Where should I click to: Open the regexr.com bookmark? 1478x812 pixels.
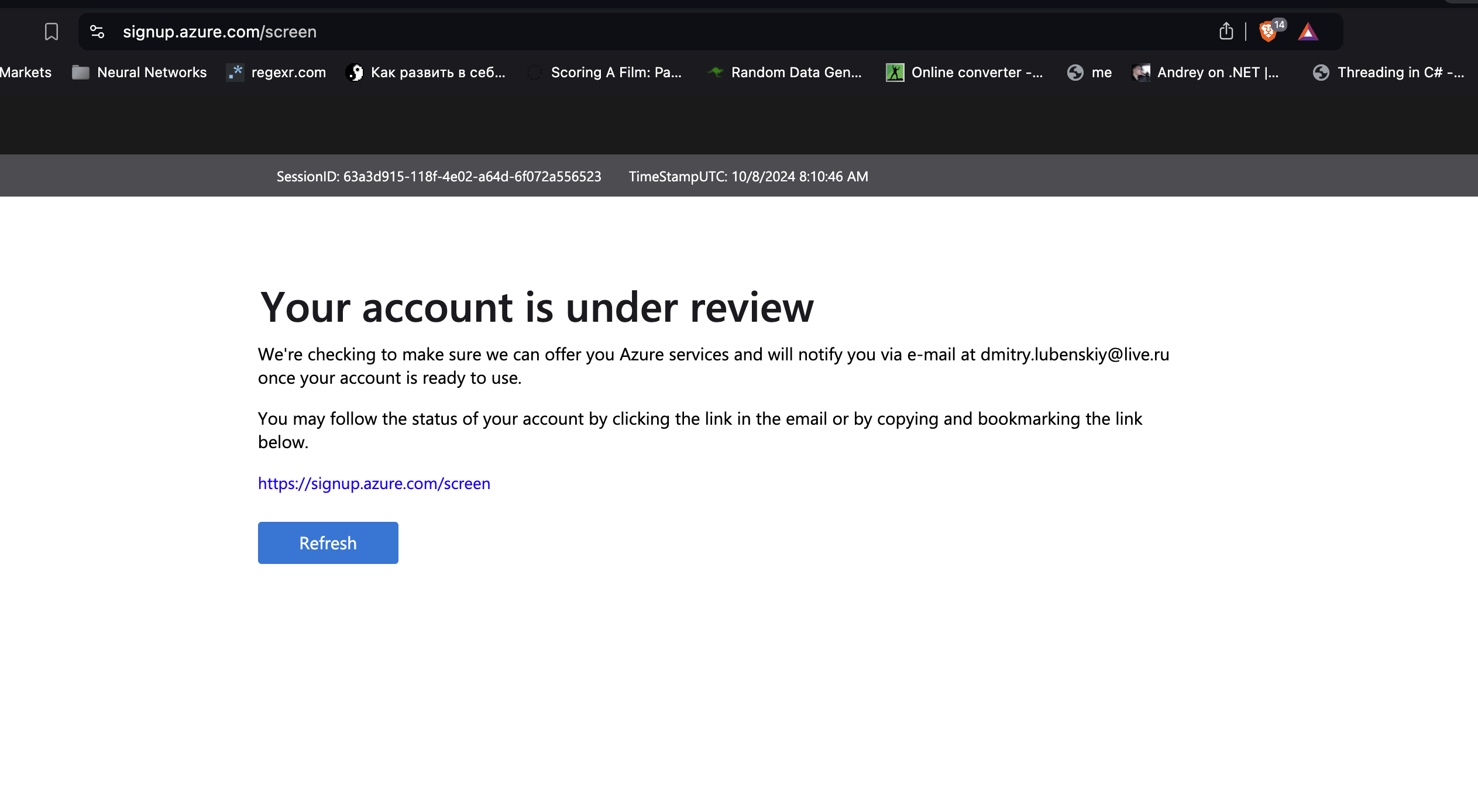point(276,72)
